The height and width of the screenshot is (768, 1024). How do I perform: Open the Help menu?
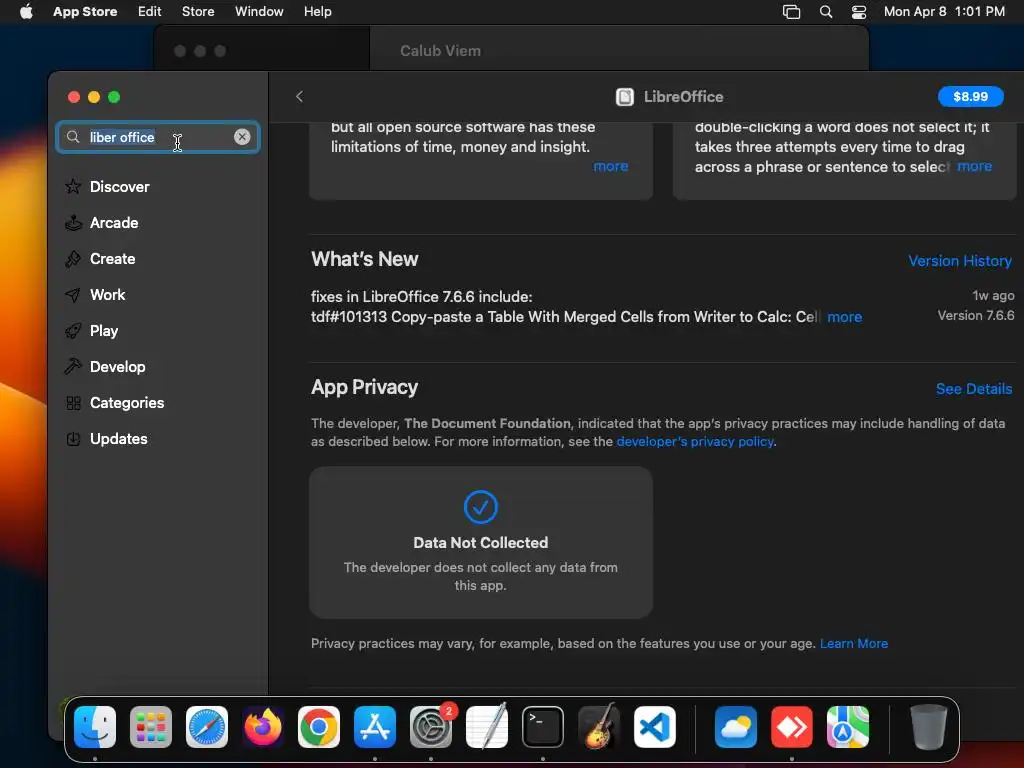tap(317, 11)
